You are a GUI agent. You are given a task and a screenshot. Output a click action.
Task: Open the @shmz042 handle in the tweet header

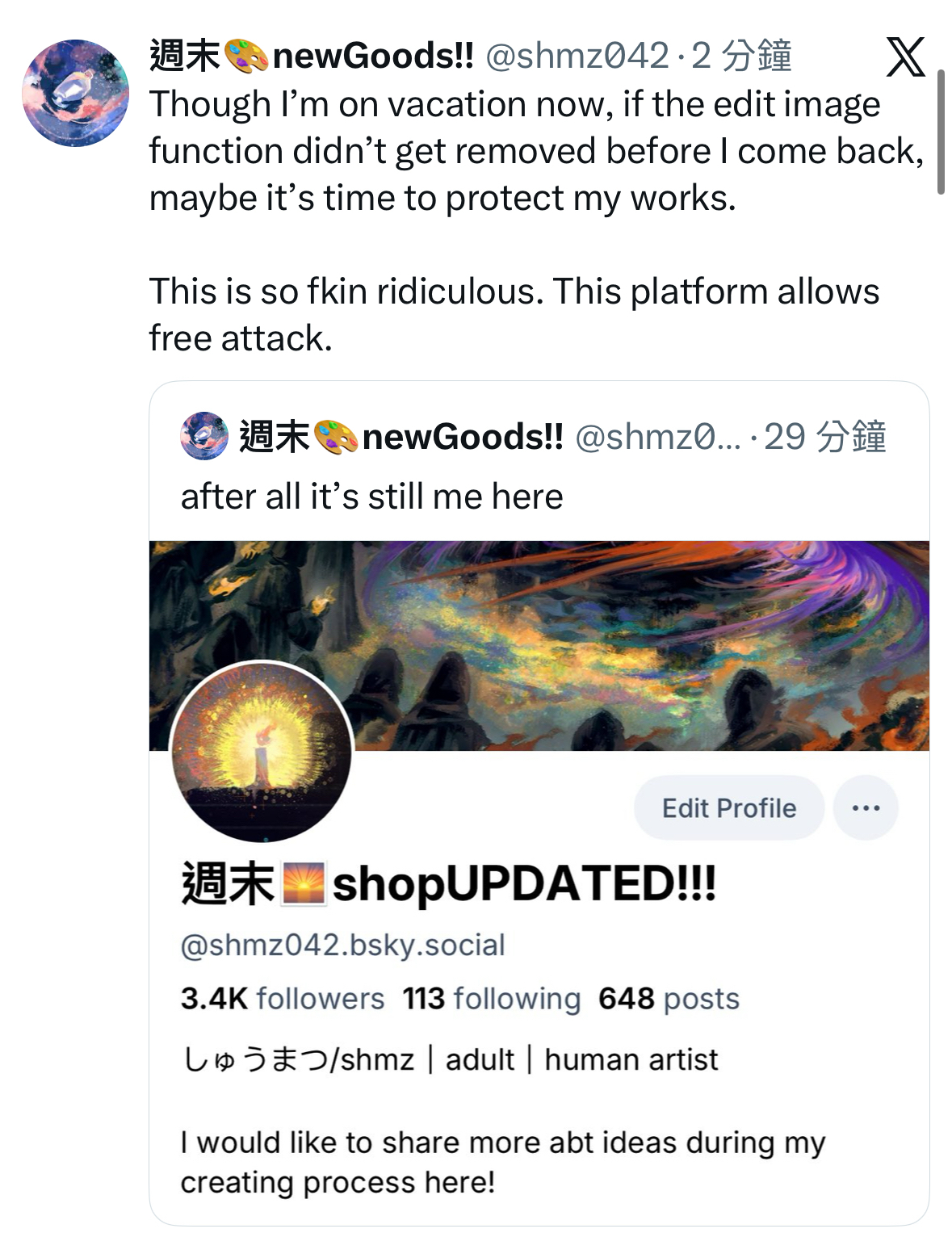[x=577, y=57]
